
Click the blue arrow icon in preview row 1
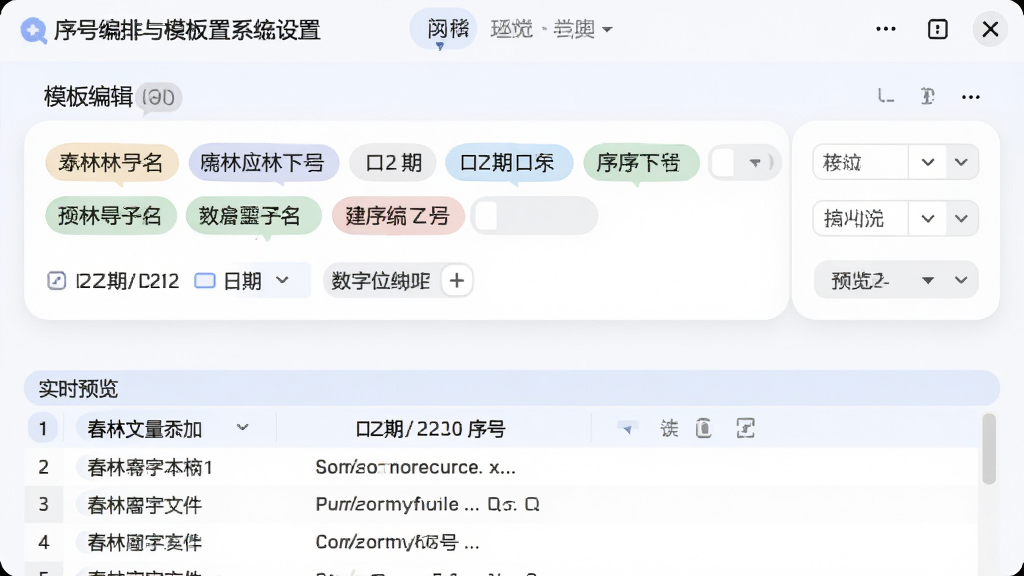627,428
